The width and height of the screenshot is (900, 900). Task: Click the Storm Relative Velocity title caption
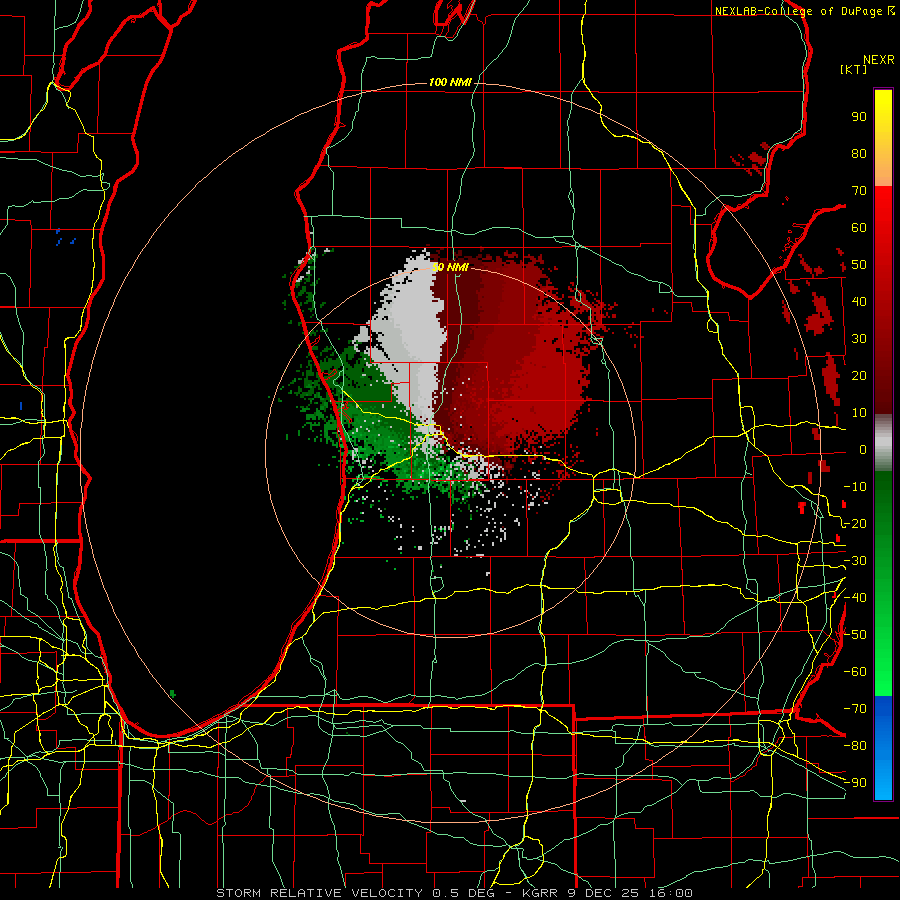(x=454, y=893)
